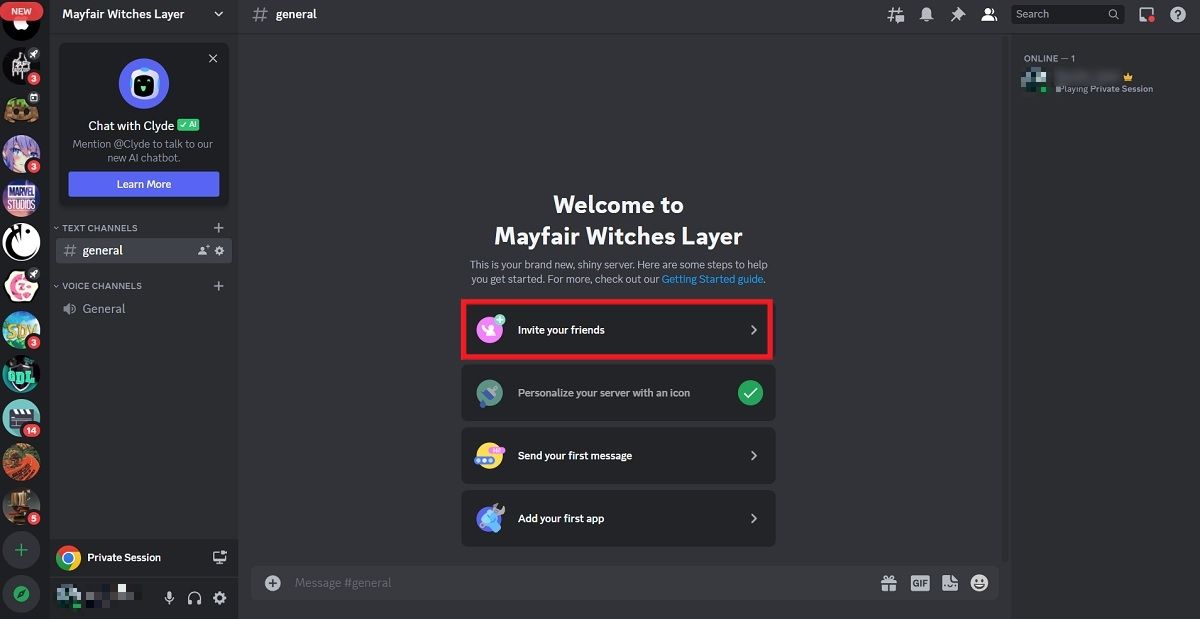Open the GIF picker
Image resolution: width=1200 pixels, height=619 pixels.
tap(919, 582)
